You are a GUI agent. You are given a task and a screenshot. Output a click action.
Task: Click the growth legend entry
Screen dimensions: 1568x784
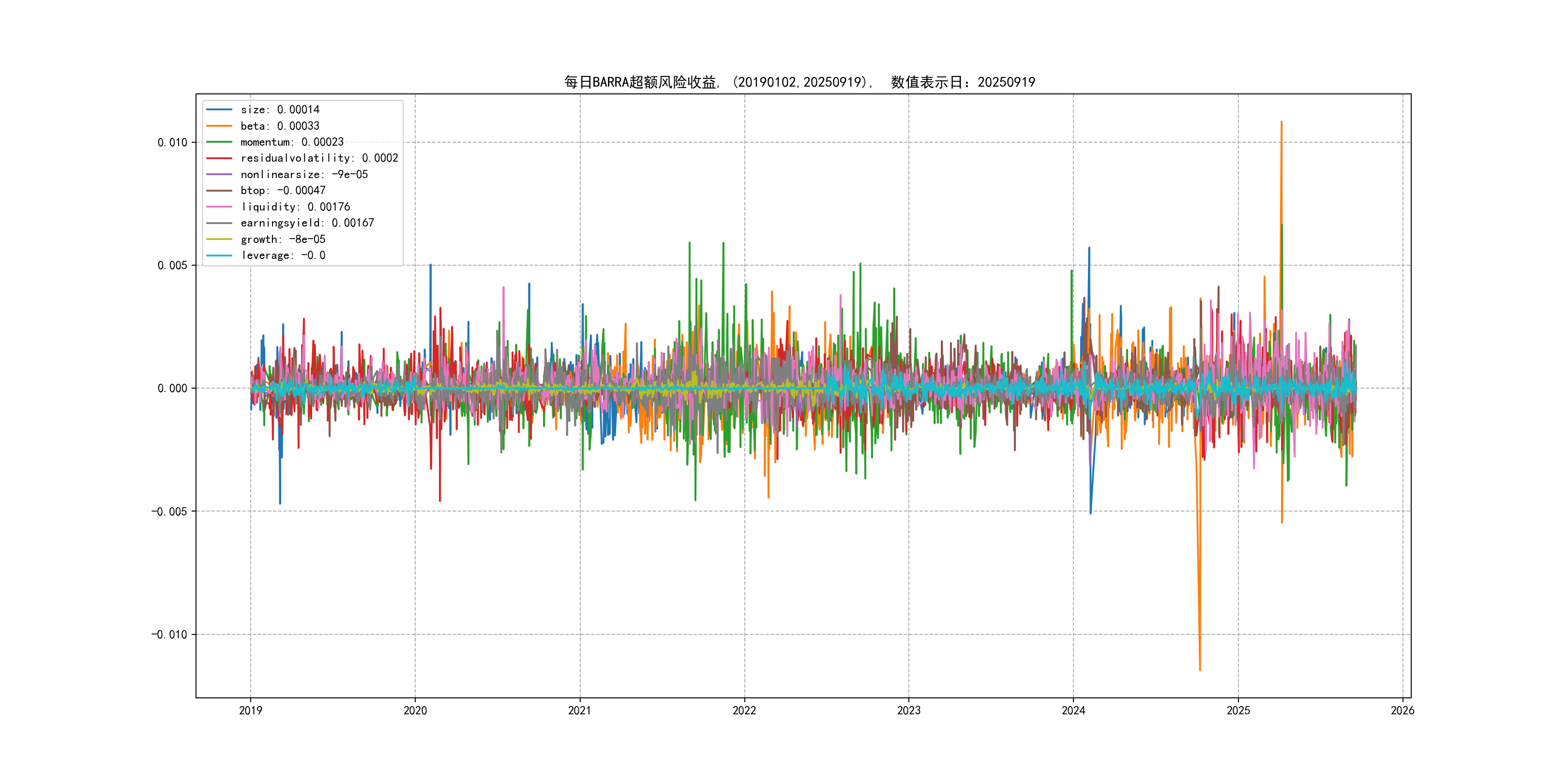click(283, 239)
